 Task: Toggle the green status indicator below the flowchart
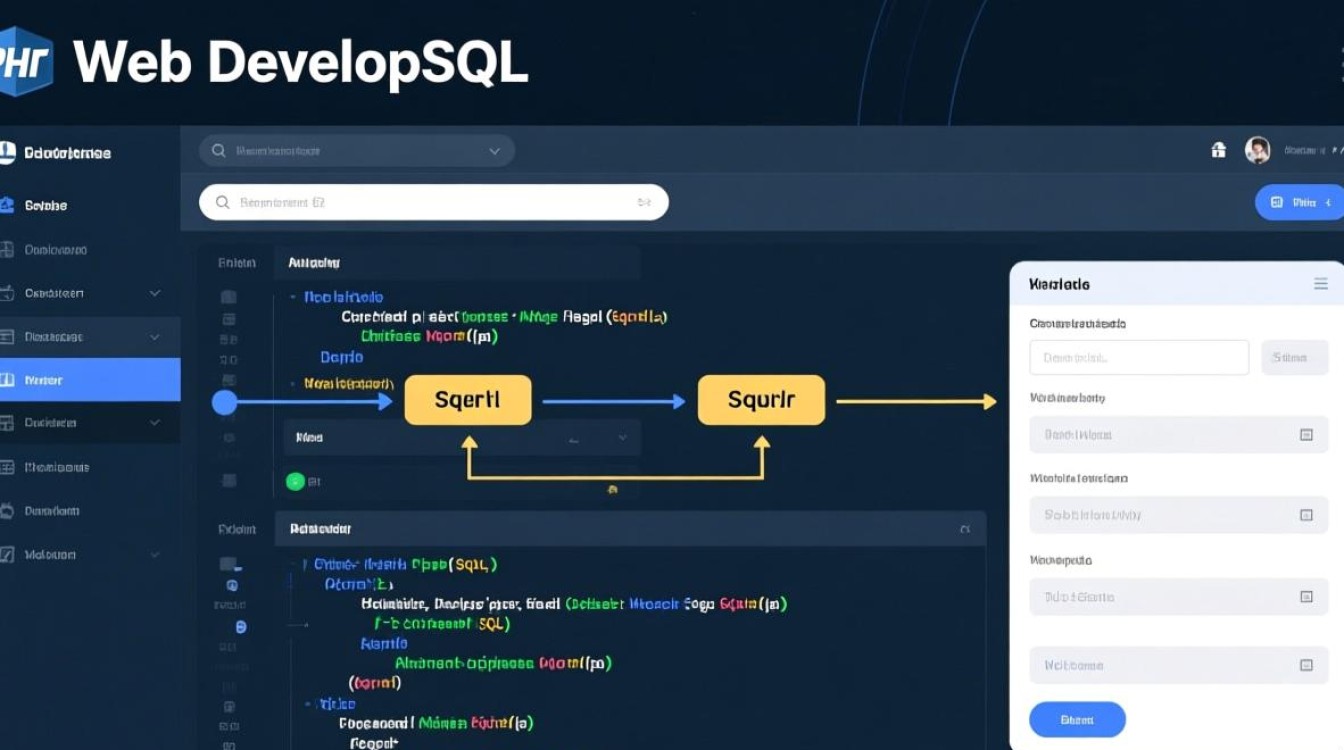295,481
